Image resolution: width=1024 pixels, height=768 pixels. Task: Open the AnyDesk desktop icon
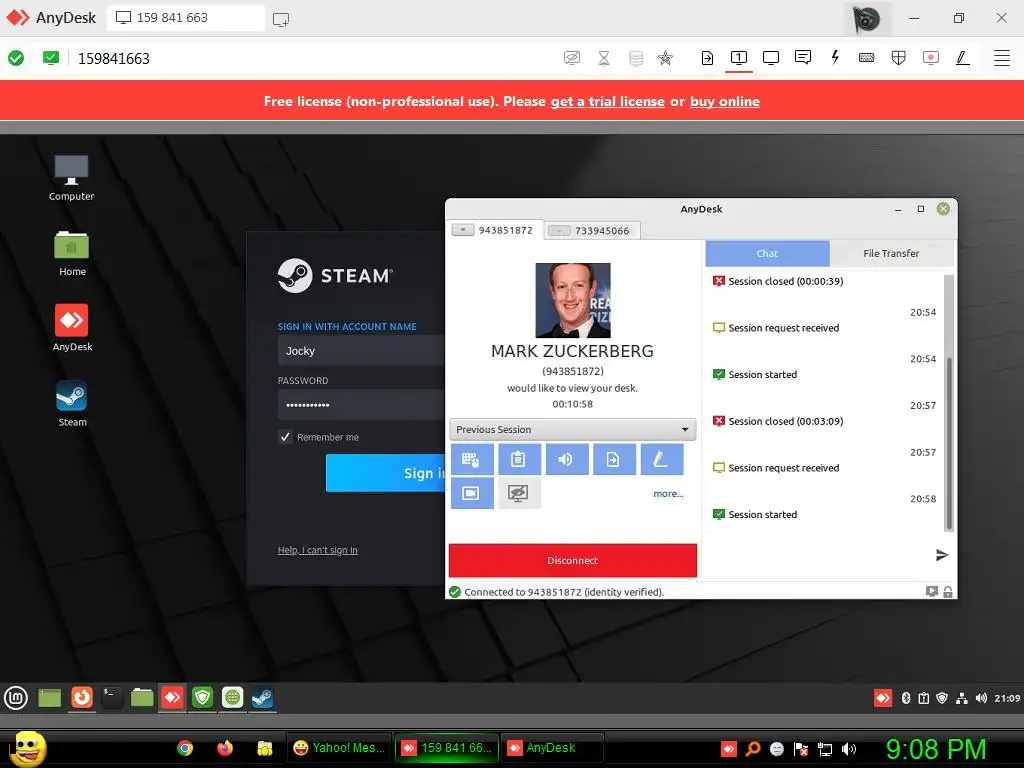tap(72, 328)
